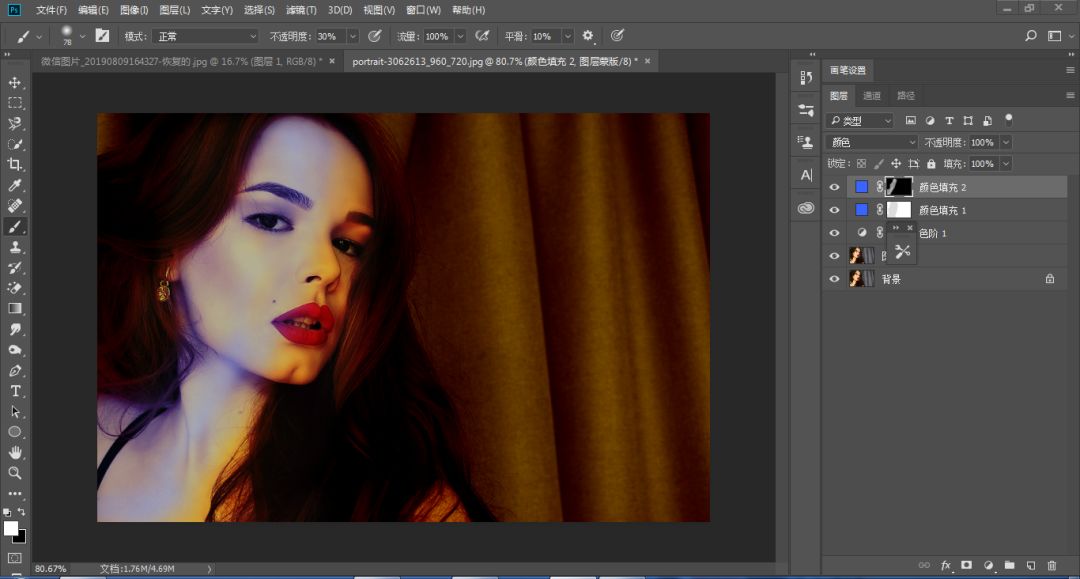The width and height of the screenshot is (1080, 579).
Task: Select the 颜色填充 1 layer mask thumbnail
Action: (899, 210)
